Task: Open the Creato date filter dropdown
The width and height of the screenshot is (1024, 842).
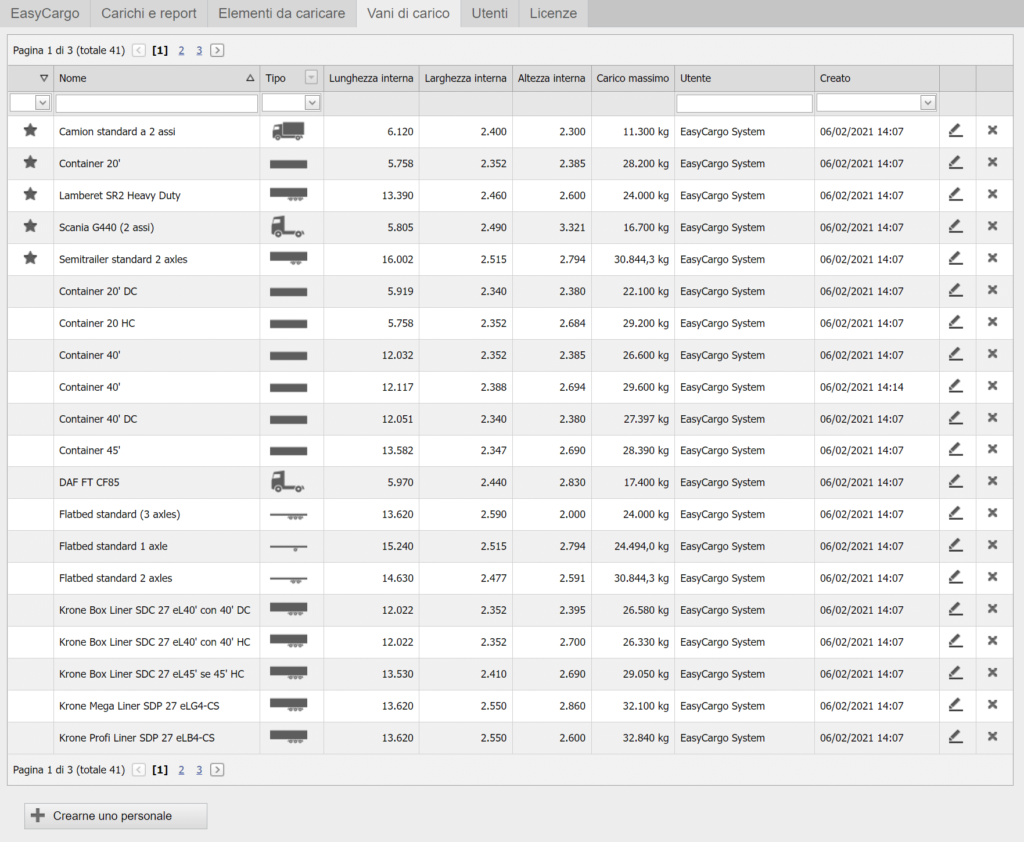Action: 927,103
